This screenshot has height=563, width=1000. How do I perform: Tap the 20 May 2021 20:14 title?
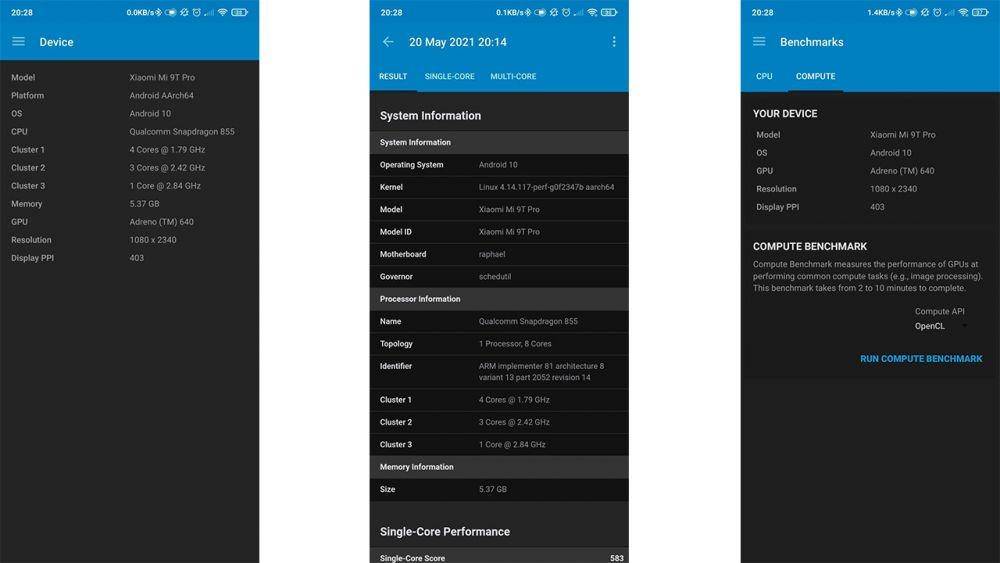458,42
